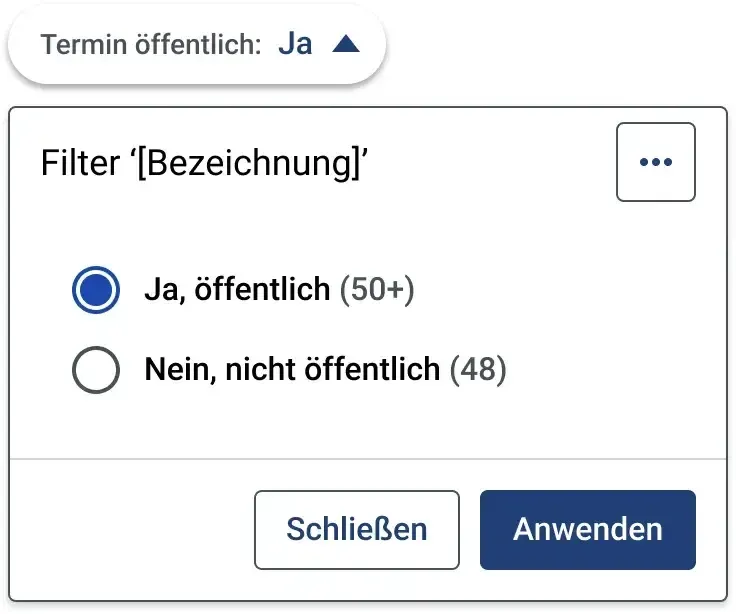Image resolution: width=736 pixels, height=614 pixels.
Task: Click the Schließen button
Action: 357,530
